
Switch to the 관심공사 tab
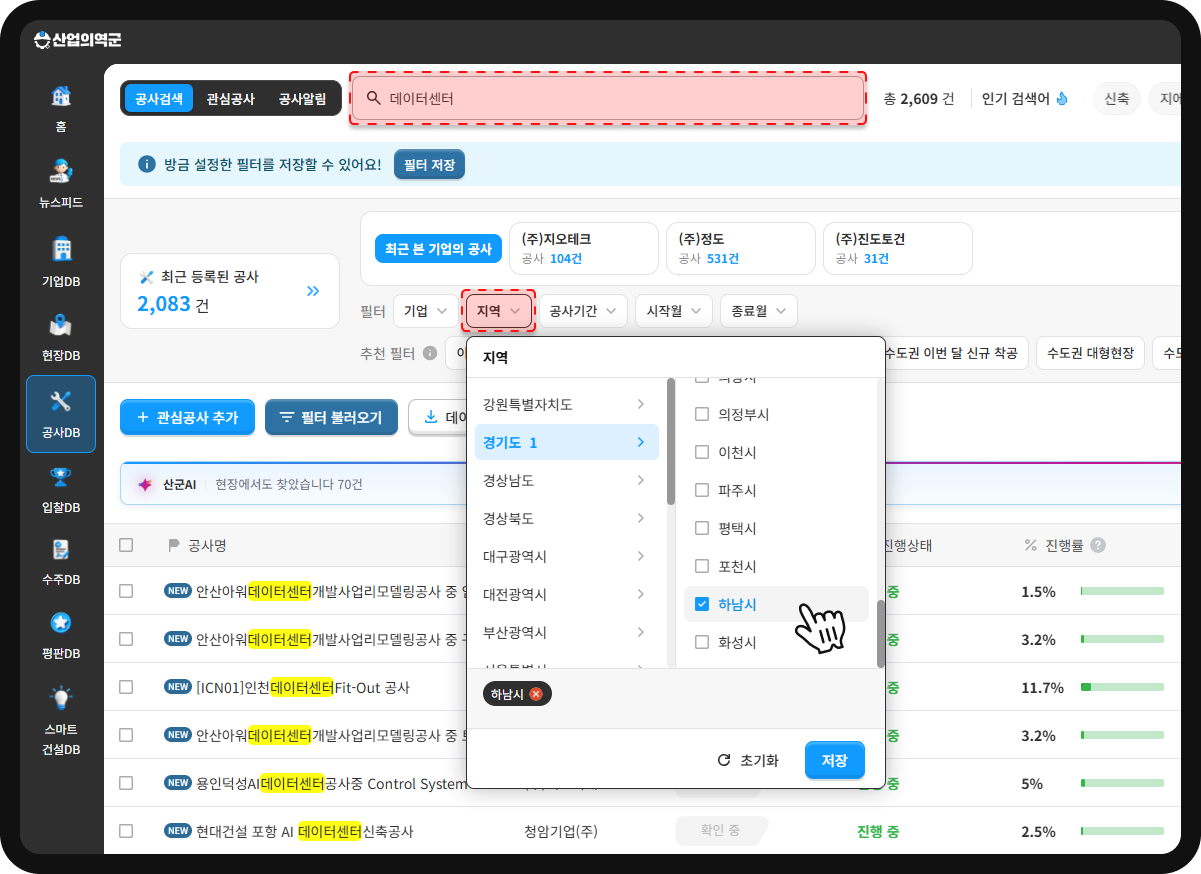[x=231, y=99]
